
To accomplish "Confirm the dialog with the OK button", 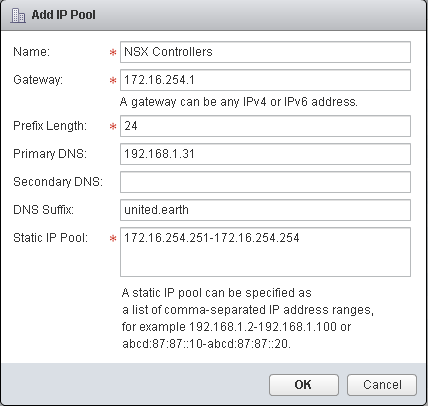I will (304, 385).
